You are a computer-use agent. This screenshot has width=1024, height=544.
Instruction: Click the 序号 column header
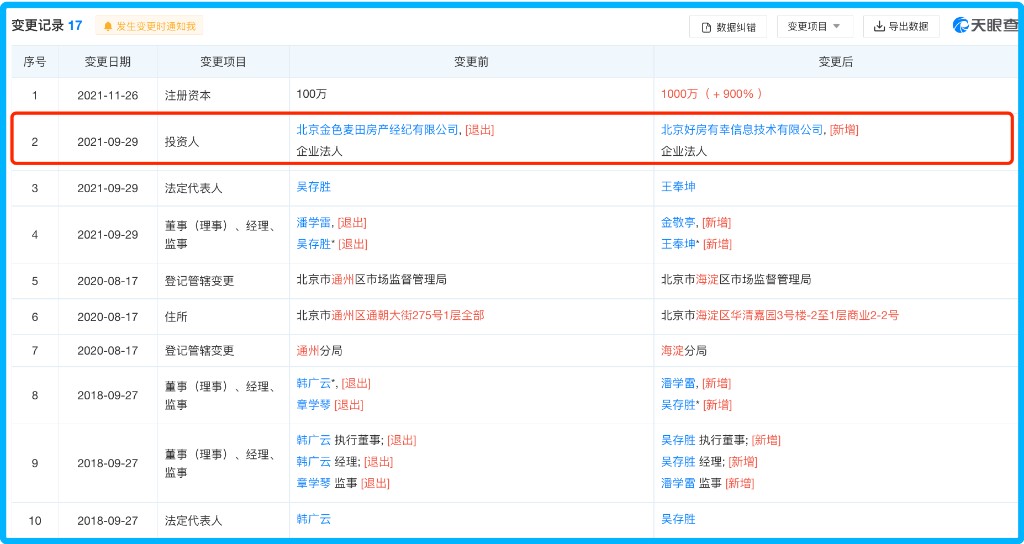coord(35,62)
